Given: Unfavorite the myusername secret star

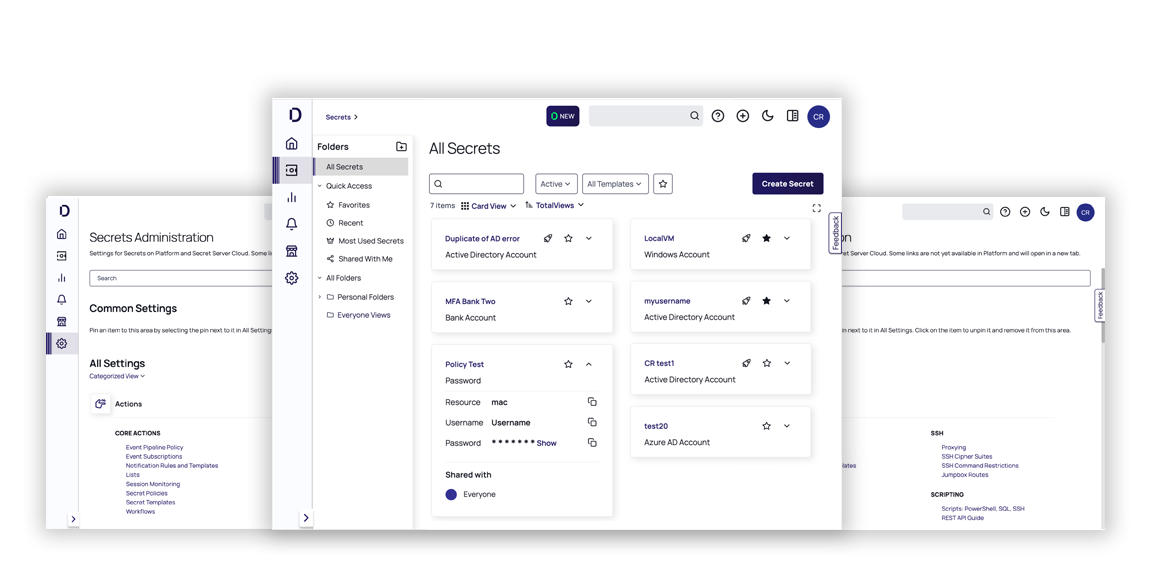Looking at the screenshot, I should (x=766, y=300).
